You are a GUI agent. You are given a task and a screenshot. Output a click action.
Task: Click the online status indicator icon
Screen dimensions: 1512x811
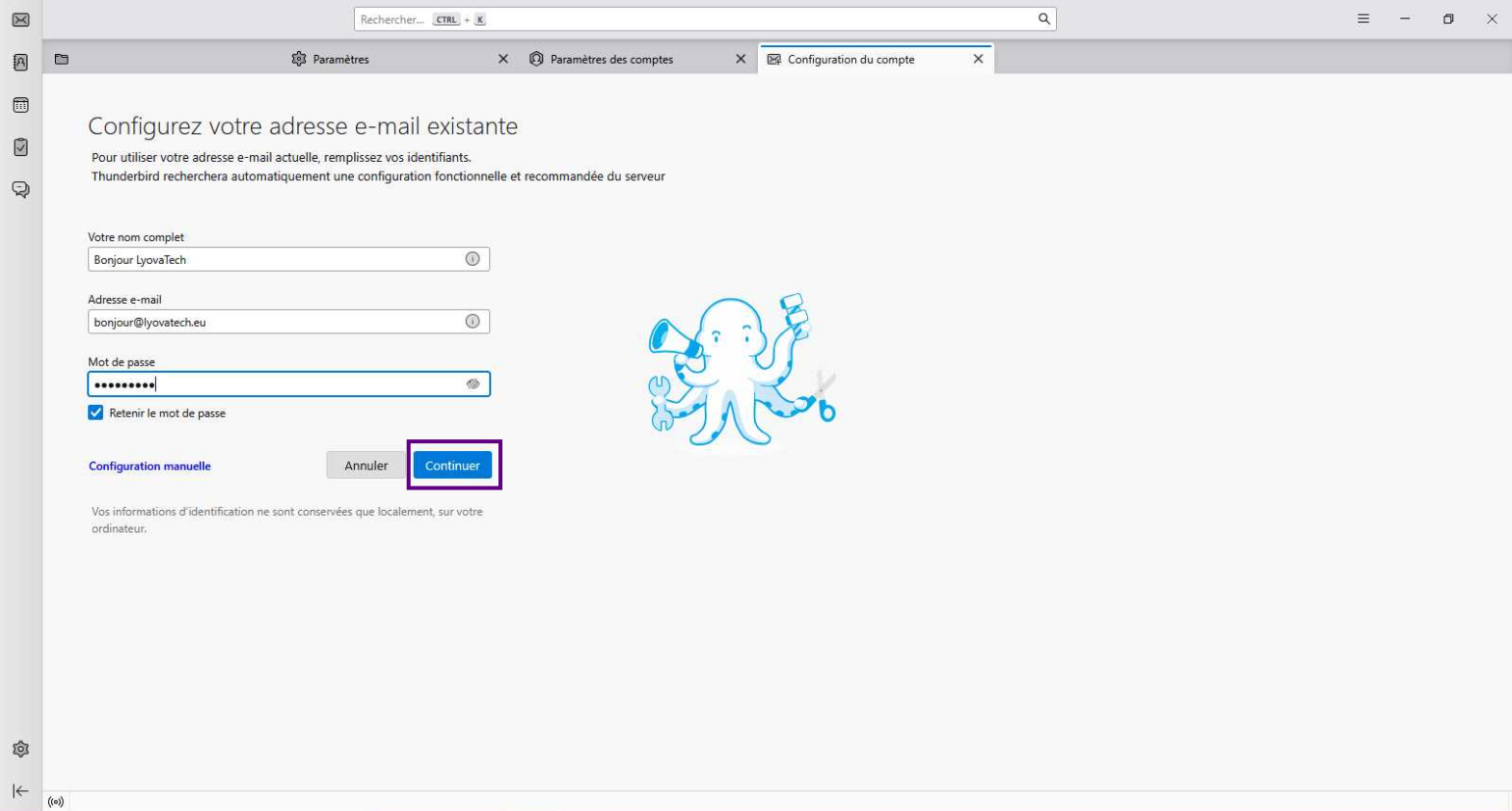56,802
